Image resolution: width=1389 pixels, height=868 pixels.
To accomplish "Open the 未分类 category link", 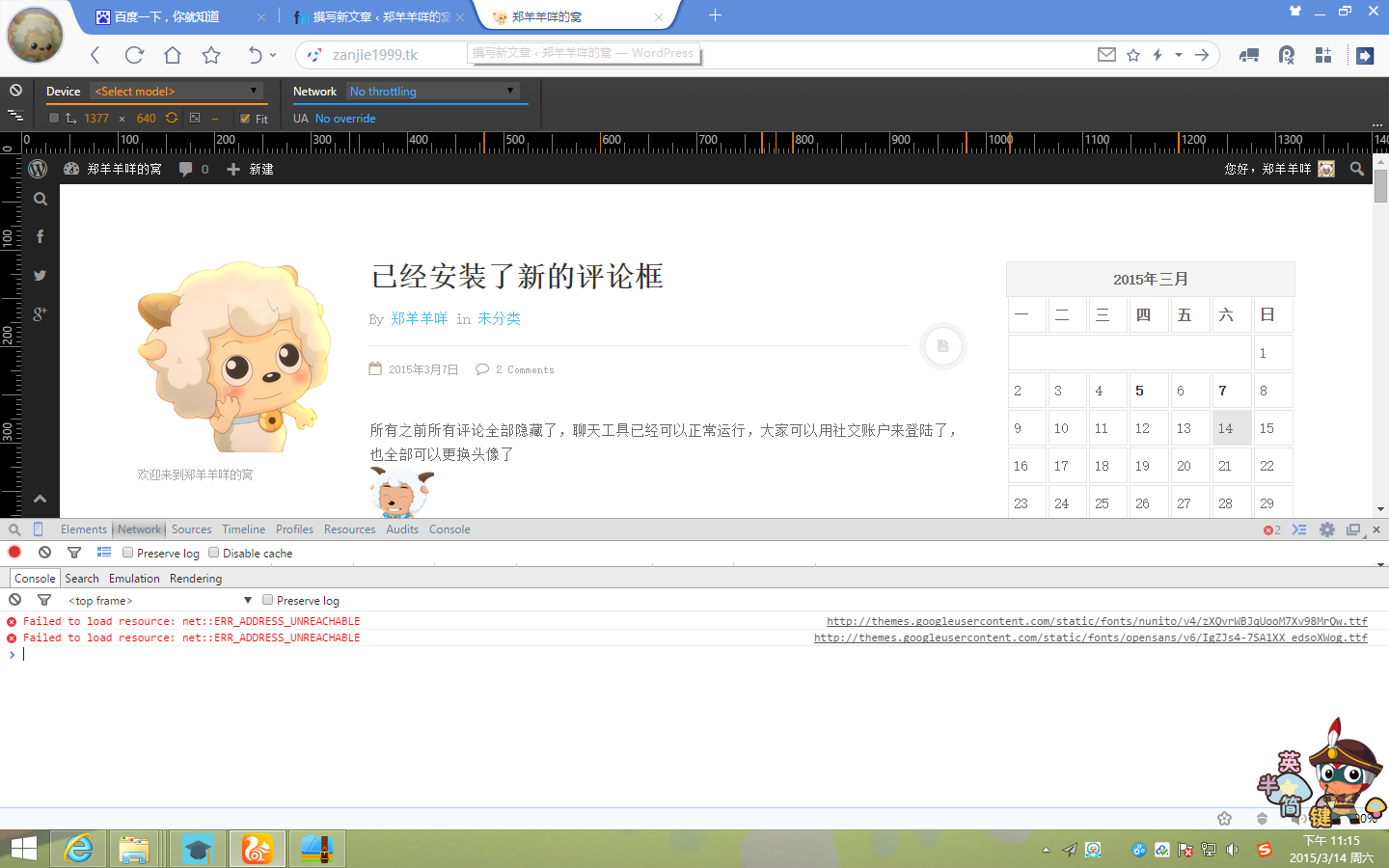I will pyautogui.click(x=499, y=318).
